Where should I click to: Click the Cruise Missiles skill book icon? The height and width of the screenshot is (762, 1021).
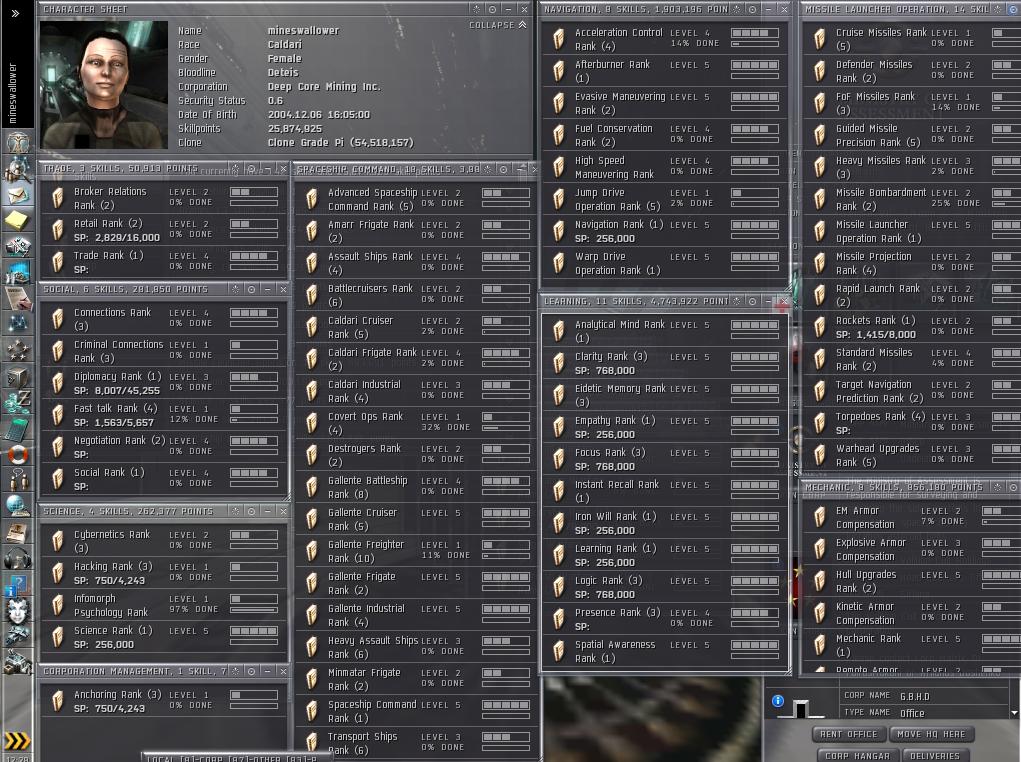coord(820,39)
